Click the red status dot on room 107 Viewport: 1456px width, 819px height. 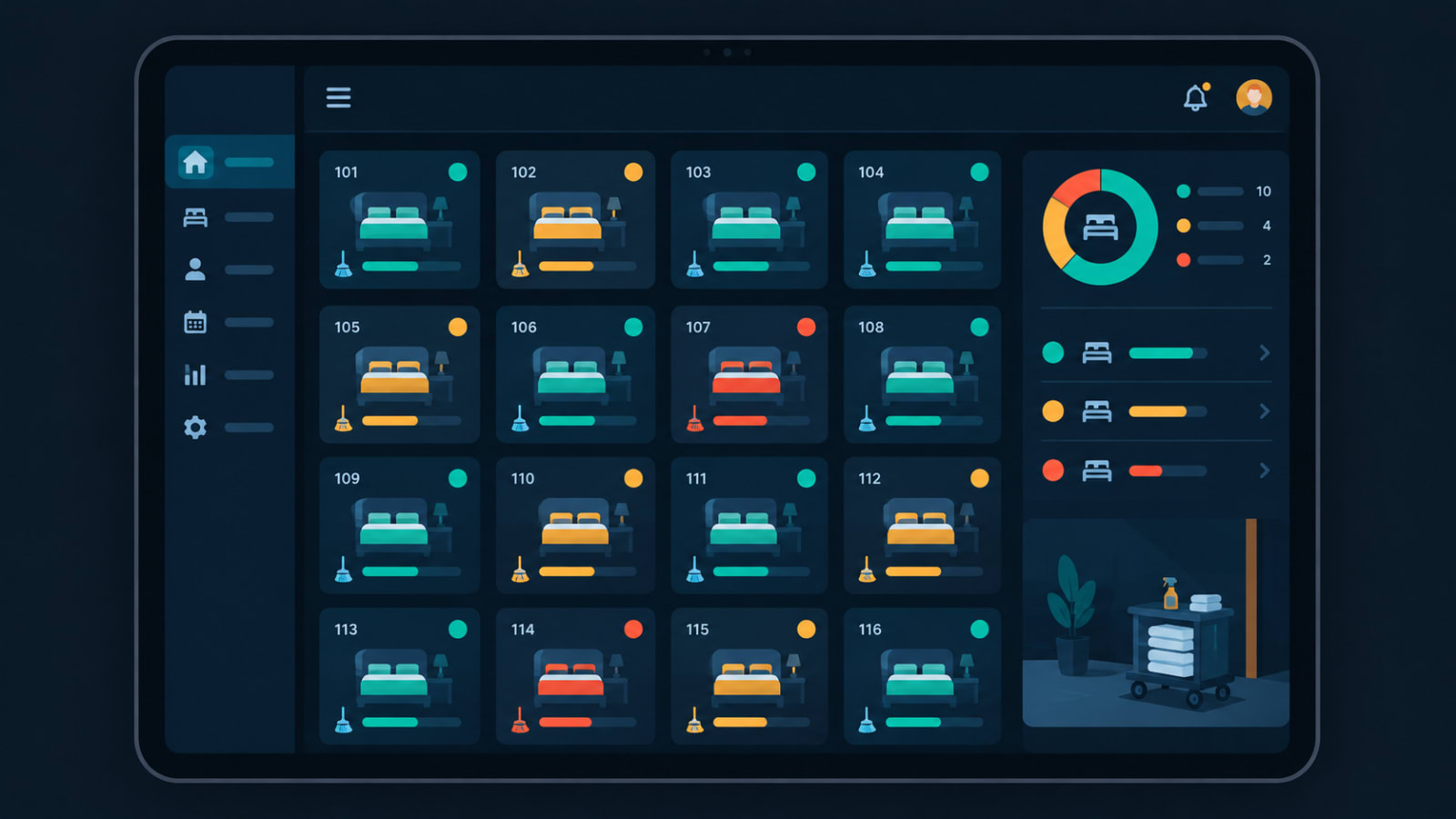click(x=806, y=327)
